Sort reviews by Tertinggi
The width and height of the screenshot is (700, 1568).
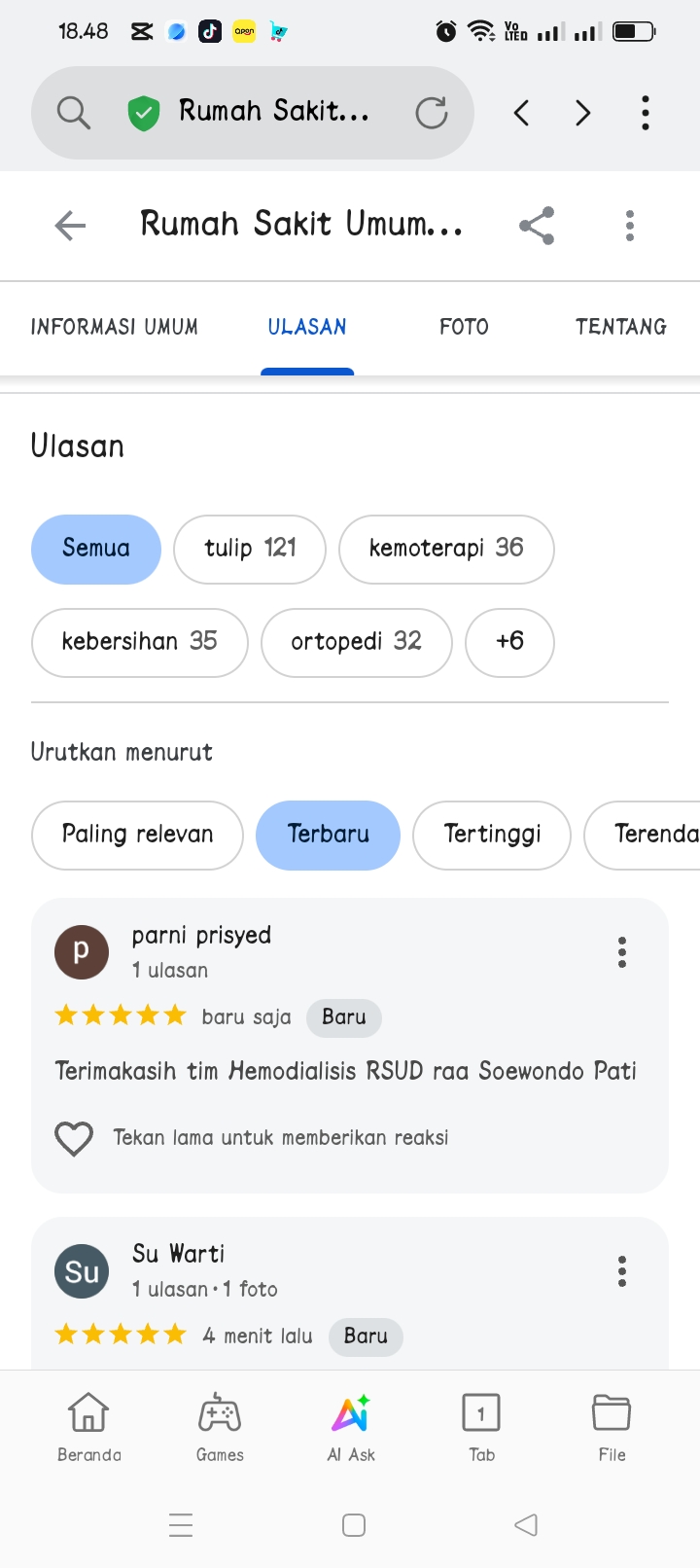492,835
